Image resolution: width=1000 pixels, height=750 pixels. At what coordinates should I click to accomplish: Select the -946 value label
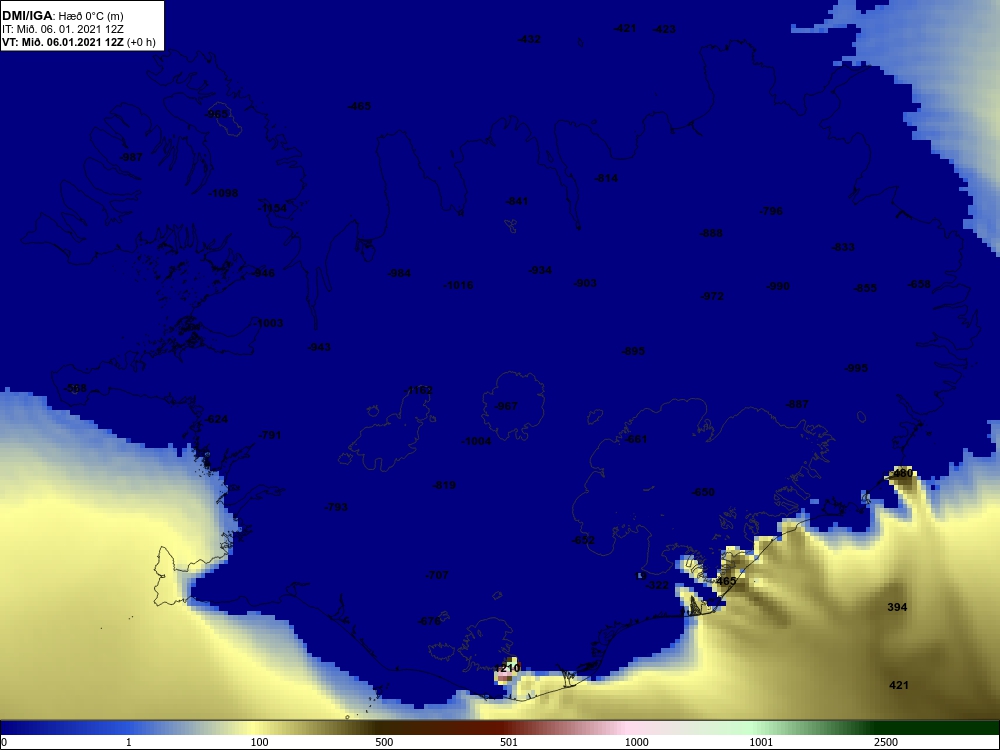[x=263, y=273]
